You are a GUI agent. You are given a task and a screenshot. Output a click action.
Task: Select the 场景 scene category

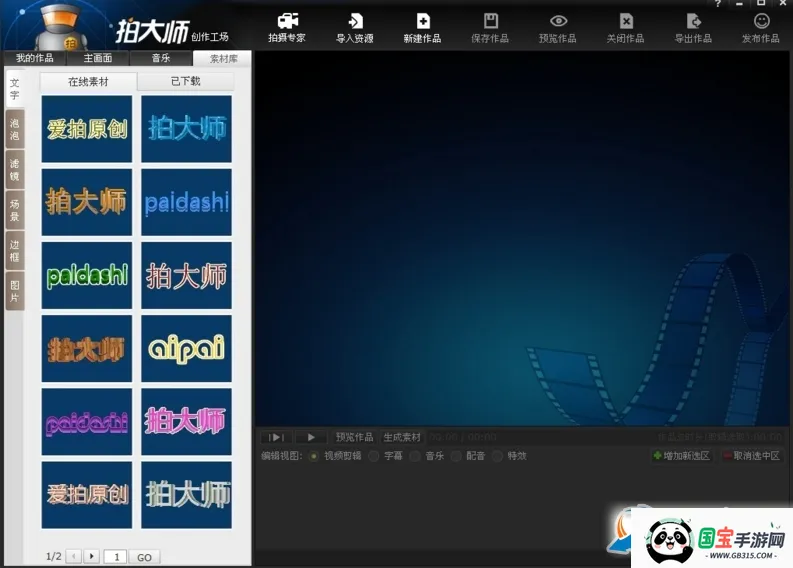click(15, 210)
